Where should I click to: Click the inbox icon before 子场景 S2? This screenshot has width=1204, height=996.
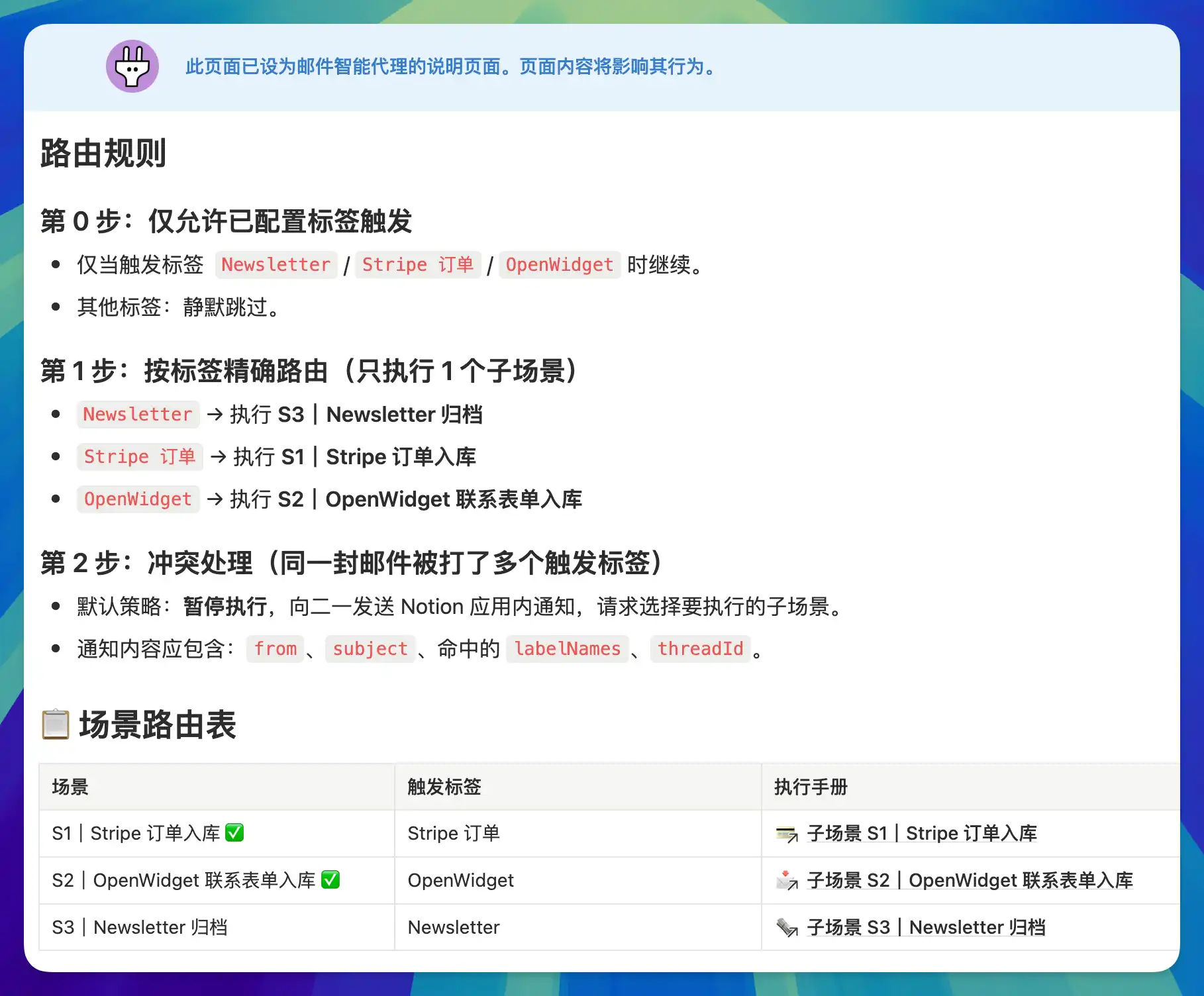click(x=787, y=880)
